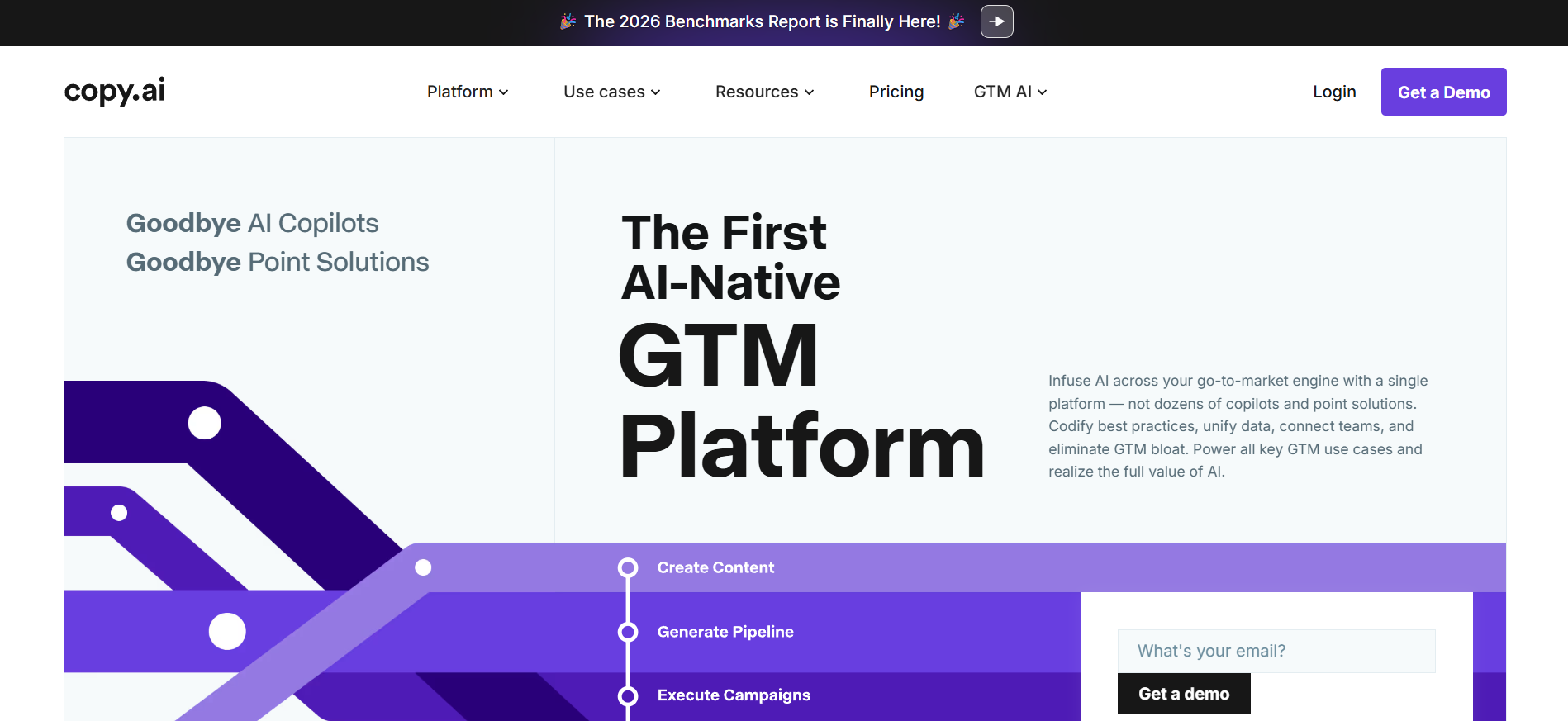Go to the Pricing page
This screenshot has height=721, width=1568.
click(x=896, y=92)
